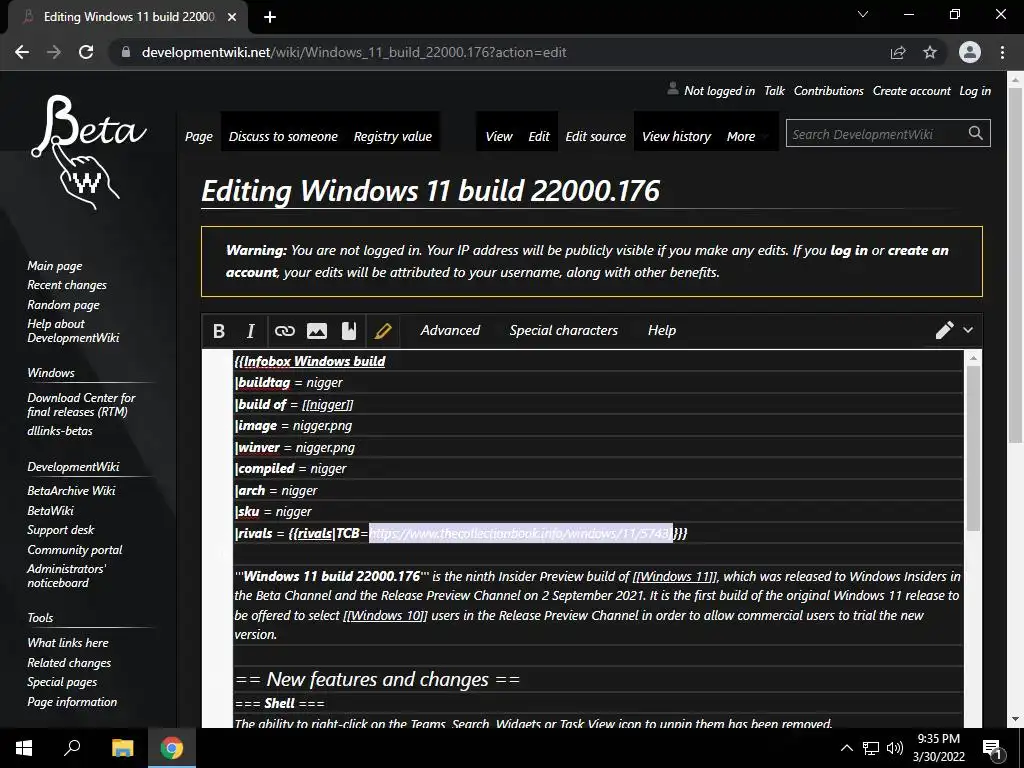Open a new browser tab
The image size is (1024, 768).
[270, 17]
